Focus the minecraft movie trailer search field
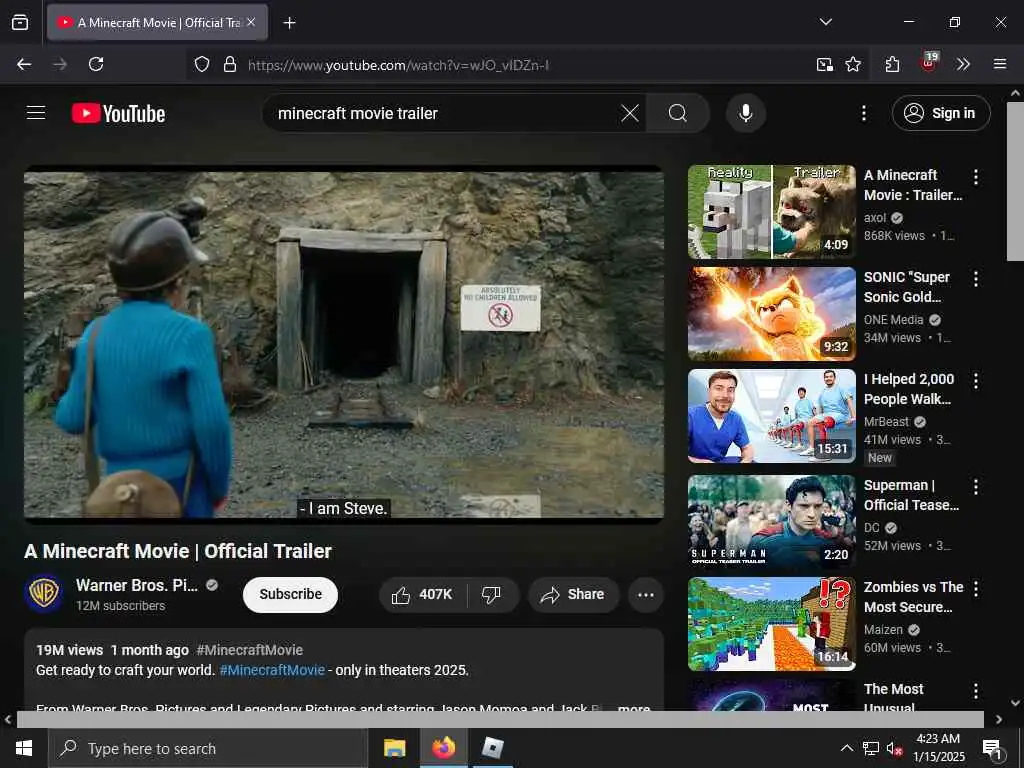This screenshot has height=768, width=1024. pyautogui.click(x=444, y=113)
